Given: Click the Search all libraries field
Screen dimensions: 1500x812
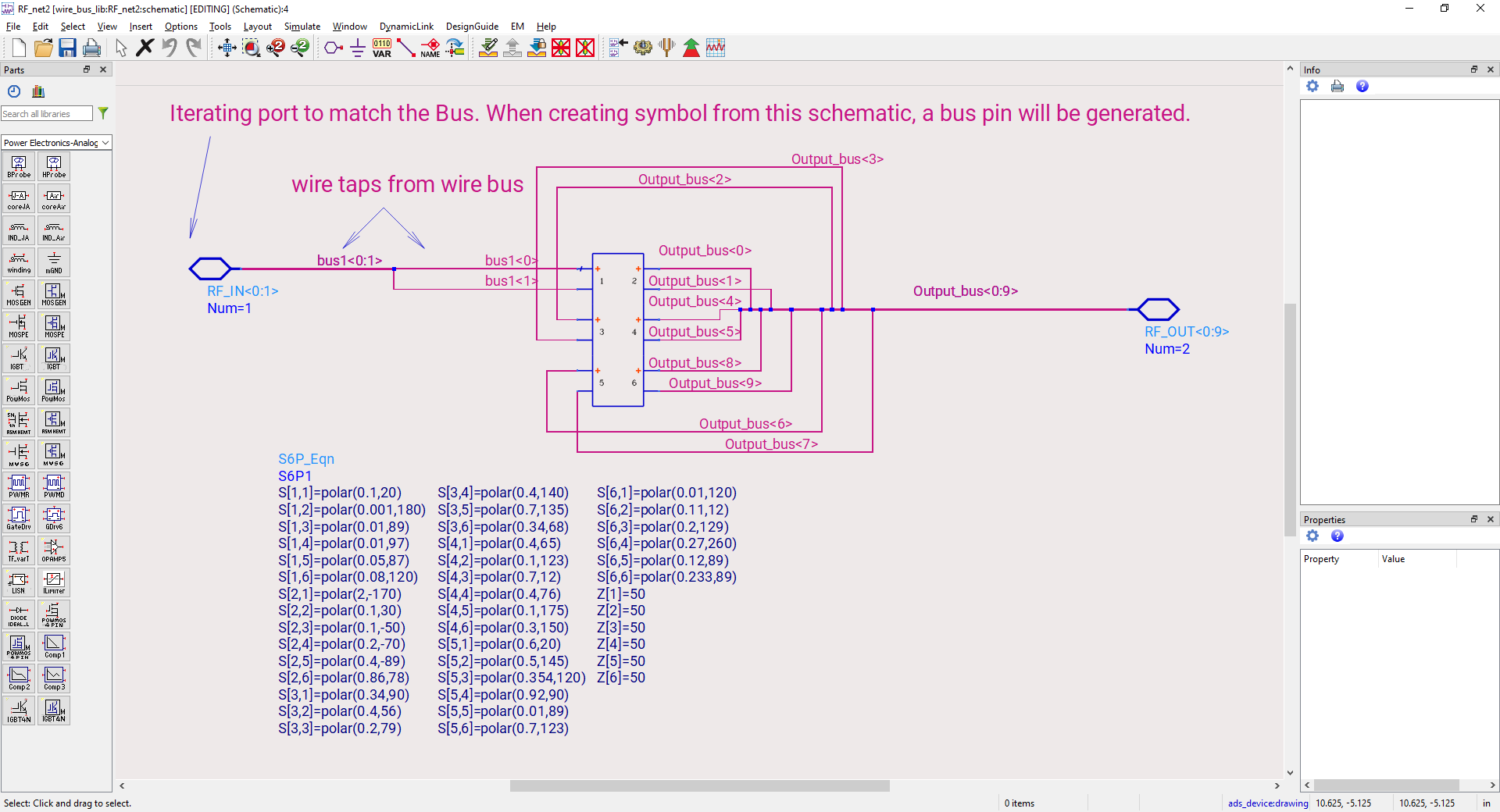Looking at the screenshot, I should [47, 114].
